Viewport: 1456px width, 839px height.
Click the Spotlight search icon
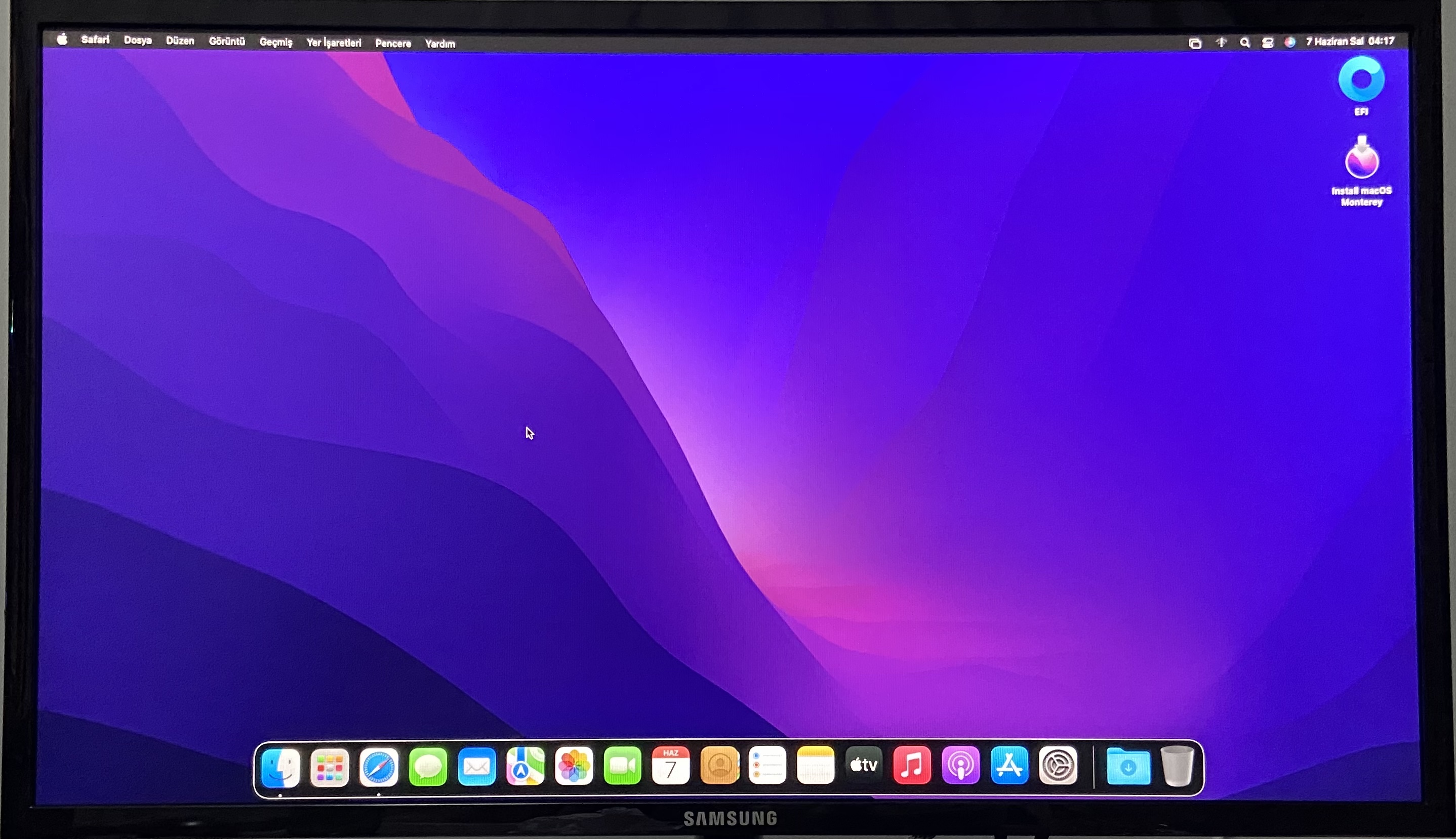point(1245,43)
